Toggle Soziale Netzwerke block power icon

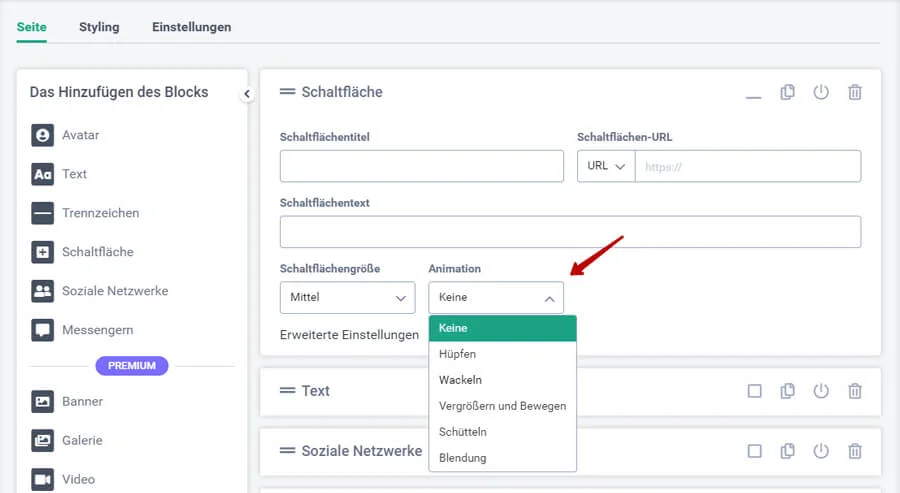tap(821, 451)
